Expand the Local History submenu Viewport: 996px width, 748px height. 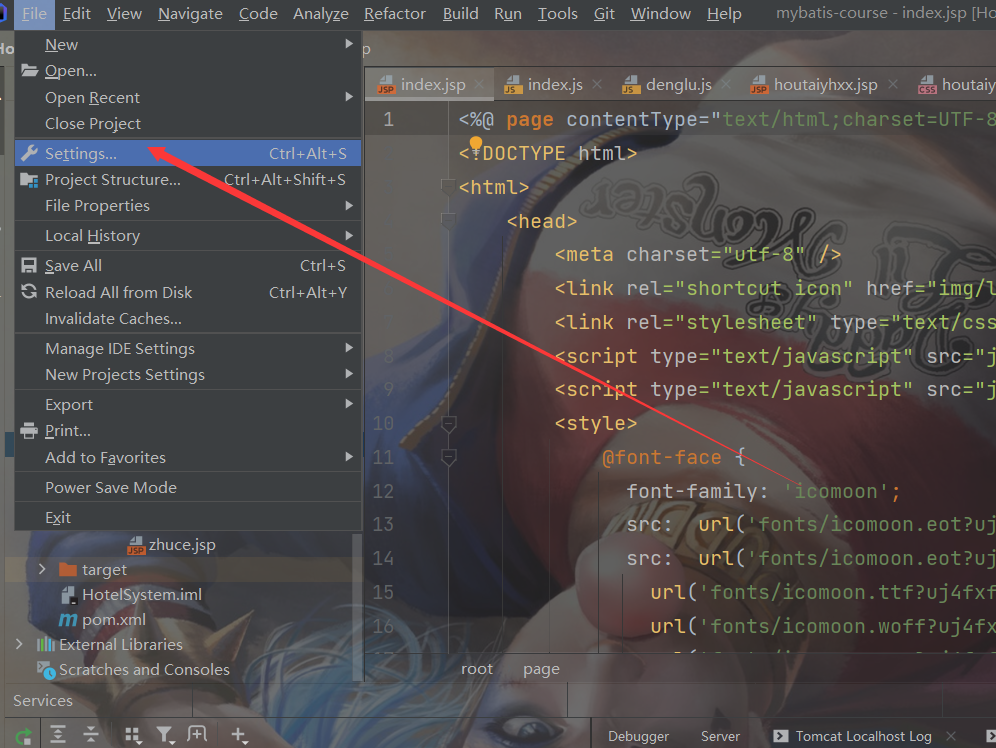(x=349, y=236)
